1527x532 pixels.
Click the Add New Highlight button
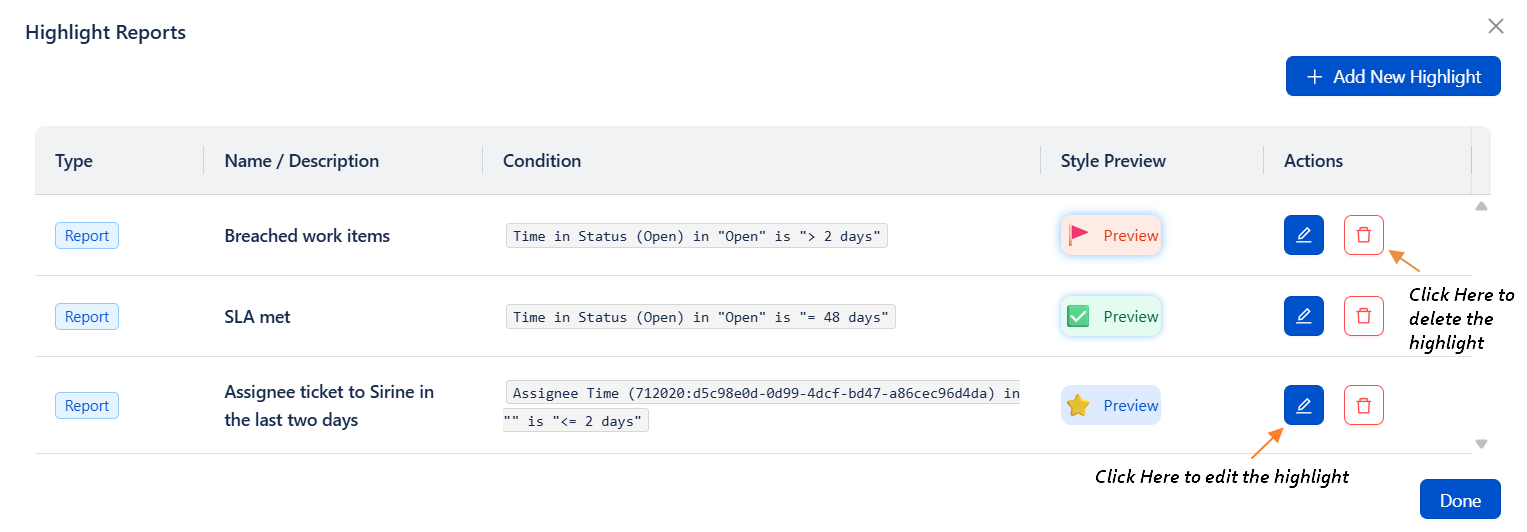1392,77
